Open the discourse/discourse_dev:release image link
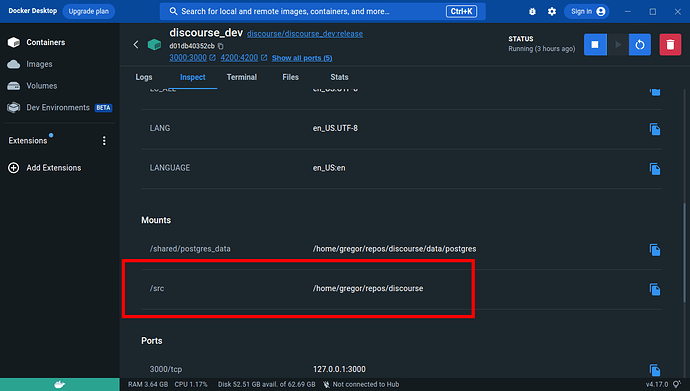The width and height of the screenshot is (690, 391). tap(305, 34)
